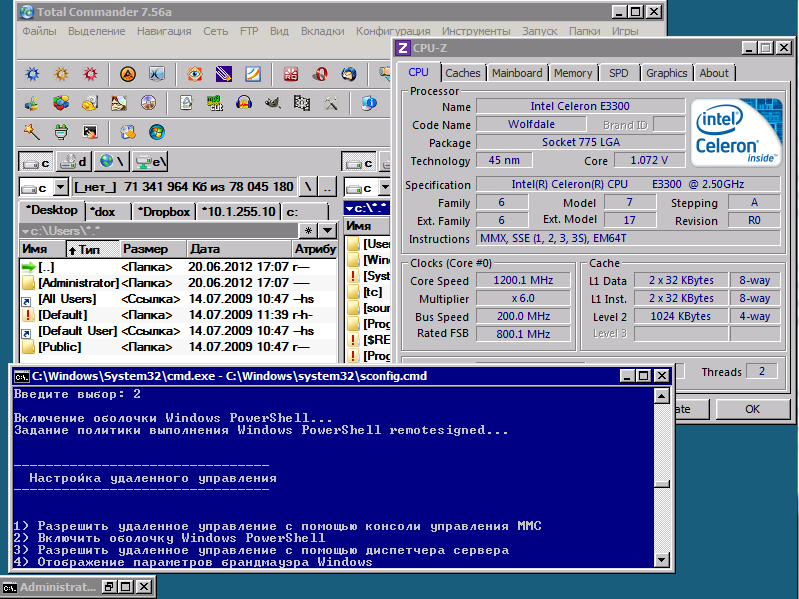Image resolution: width=799 pixels, height=599 pixels.
Task: Open network neighborhood drive button in left panel
Action: [111, 162]
